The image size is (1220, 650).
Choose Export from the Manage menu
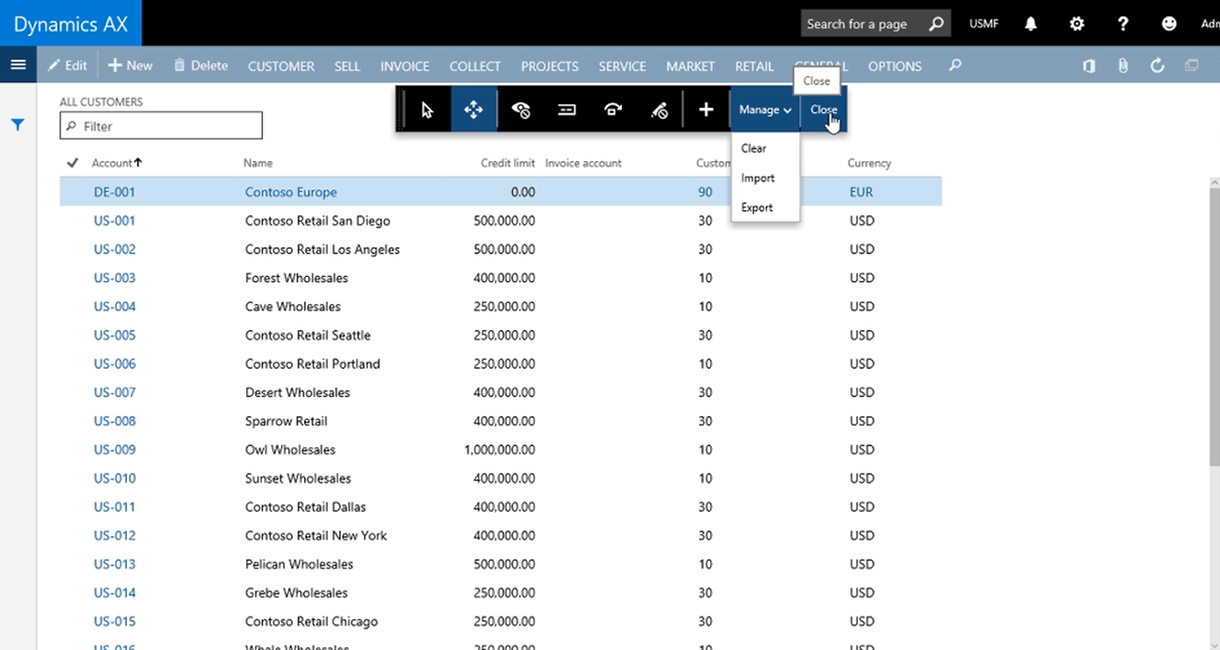pyautogui.click(x=757, y=208)
